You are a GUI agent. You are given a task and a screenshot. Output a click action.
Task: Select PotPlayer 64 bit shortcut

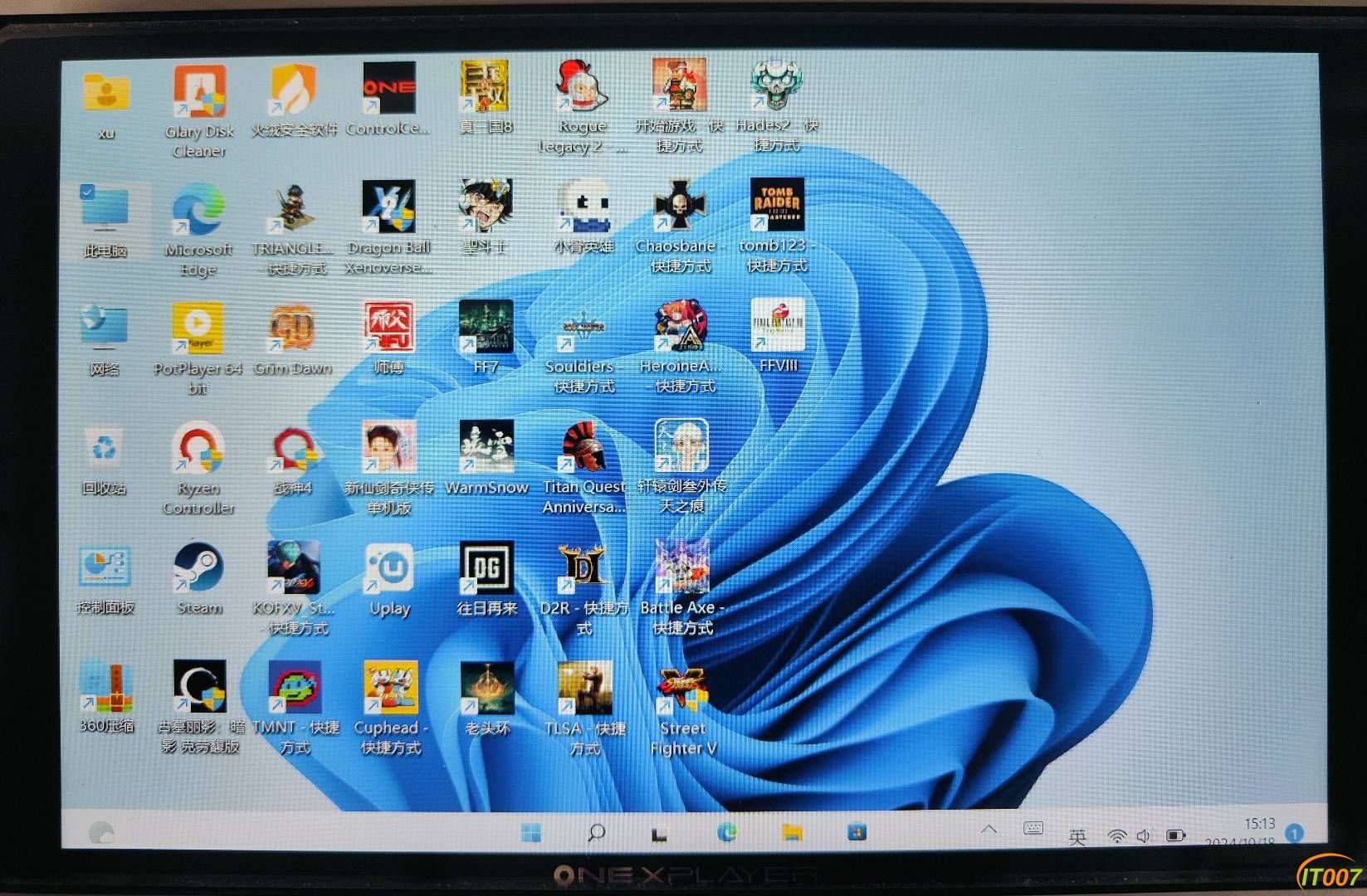198,329
